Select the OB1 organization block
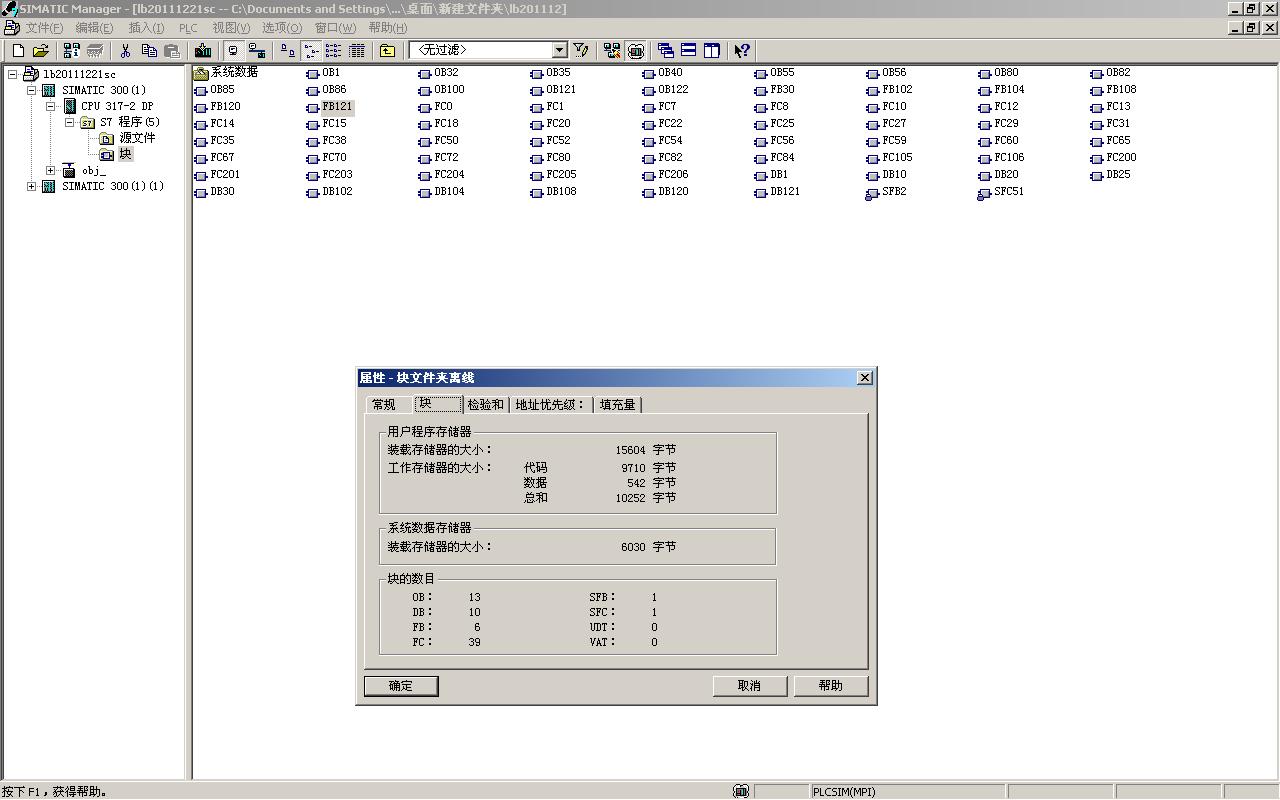 (x=323, y=72)
